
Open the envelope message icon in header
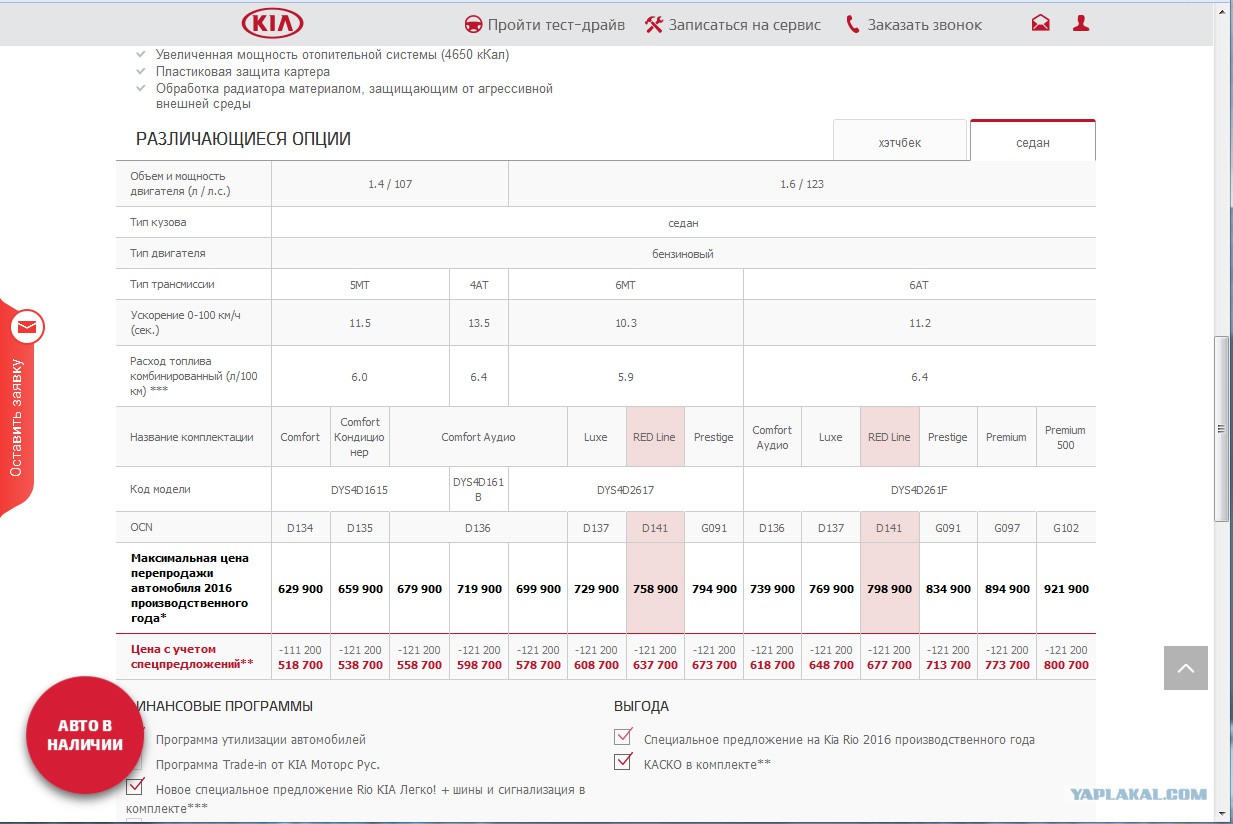1041,24
